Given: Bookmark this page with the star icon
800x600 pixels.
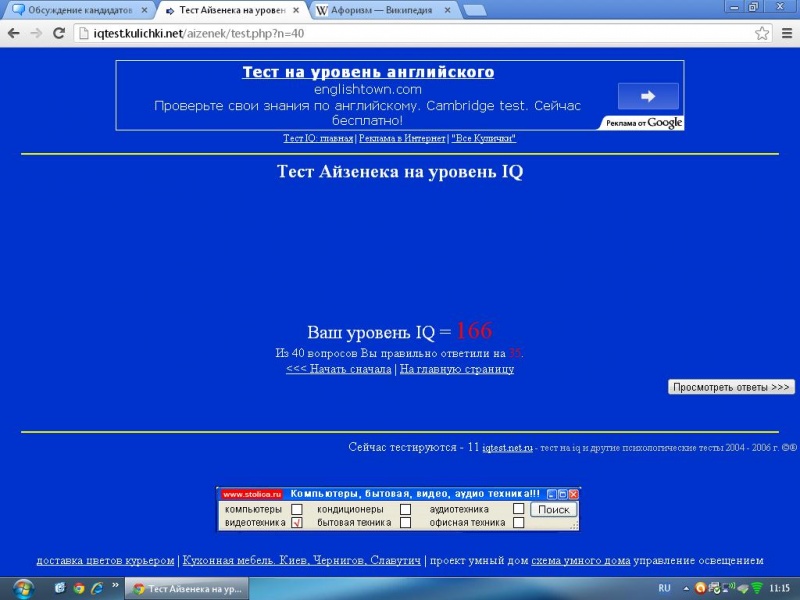Looking at the screenshot, I should tap(762, 33).
